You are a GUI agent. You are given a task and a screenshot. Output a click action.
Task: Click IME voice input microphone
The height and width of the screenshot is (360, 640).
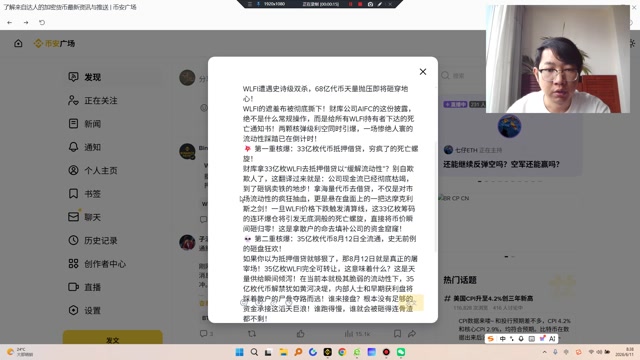tap(521, 339)
